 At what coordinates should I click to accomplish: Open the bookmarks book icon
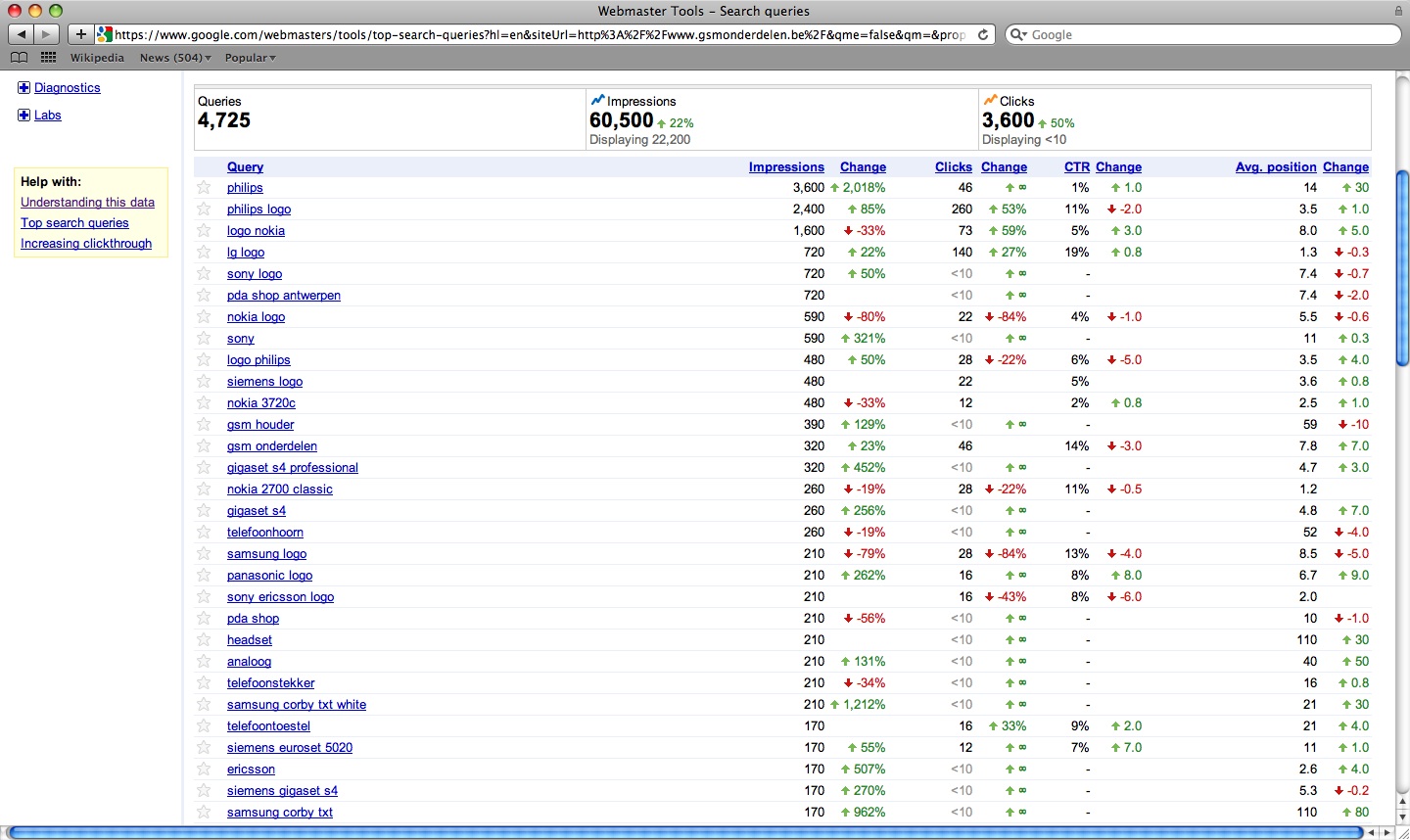coord(19,58)
